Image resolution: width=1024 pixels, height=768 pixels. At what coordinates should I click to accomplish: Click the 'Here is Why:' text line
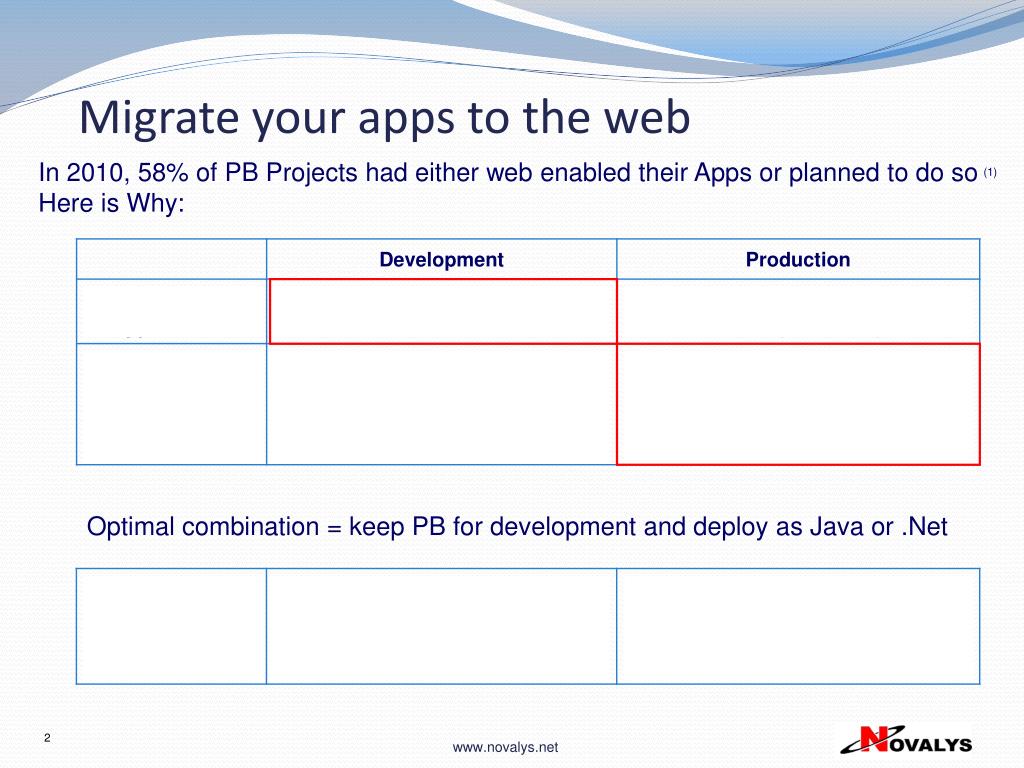coord(112,203)
